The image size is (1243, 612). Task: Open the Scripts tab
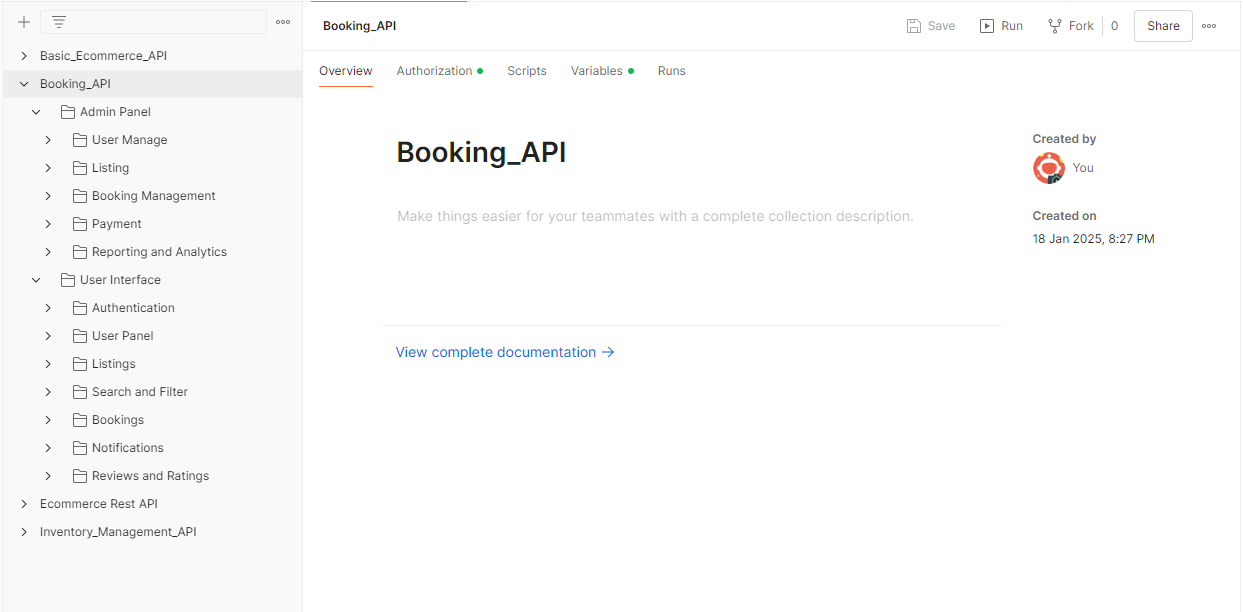coord(527,71)
